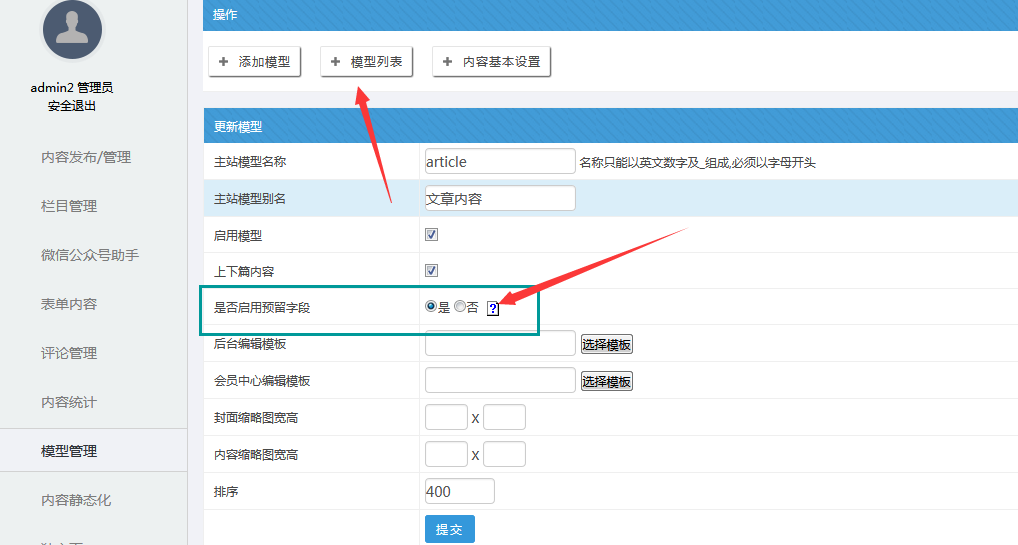The image size is (1018, 545).
Task: Click 选择模板 for 会员中心编辑模板
Action: coord(606,382)
